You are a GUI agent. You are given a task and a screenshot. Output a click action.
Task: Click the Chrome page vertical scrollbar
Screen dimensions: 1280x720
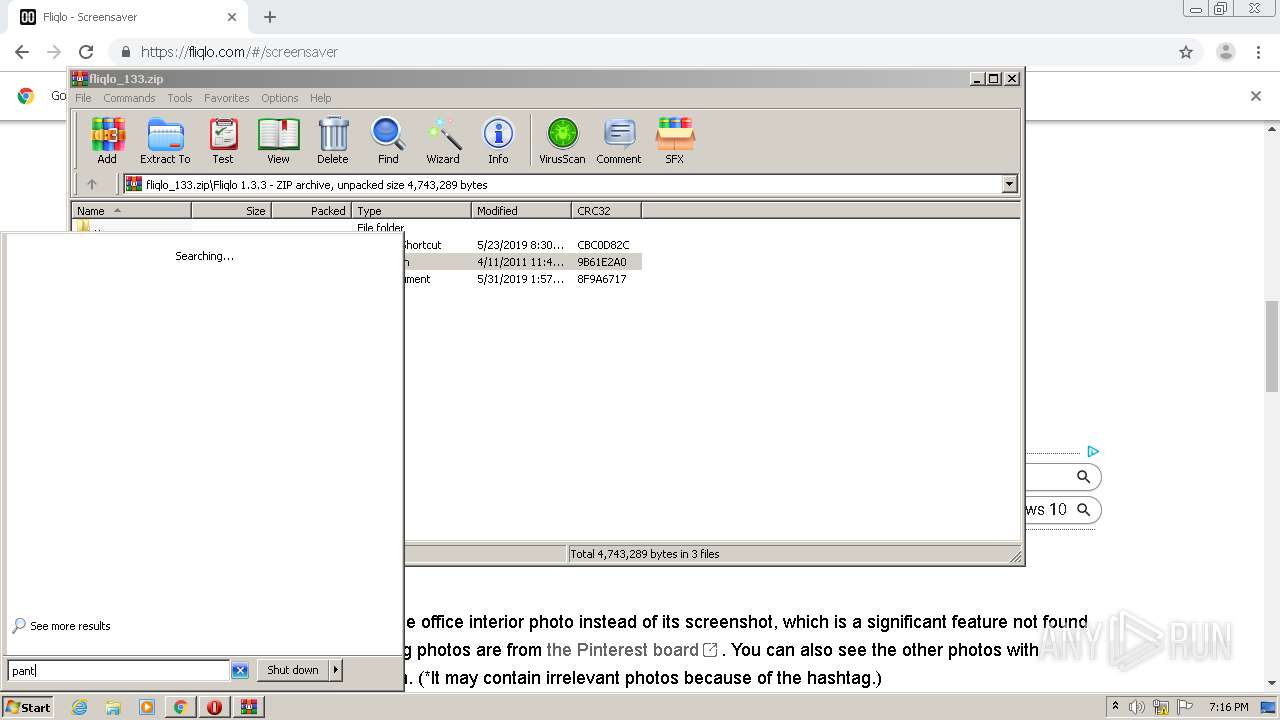click(1272, 346)
